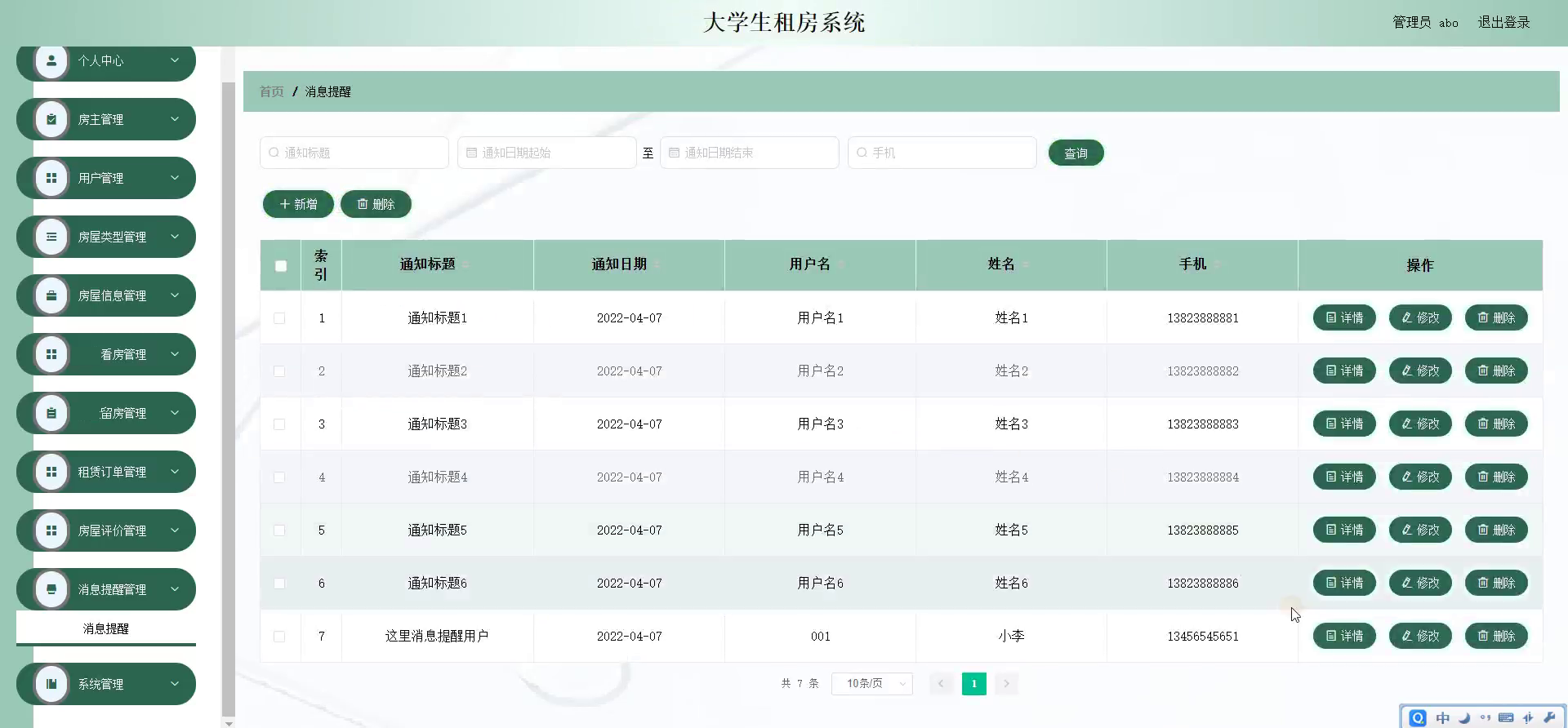Click 修改 for row 通知标题3

click(1420, 424)
